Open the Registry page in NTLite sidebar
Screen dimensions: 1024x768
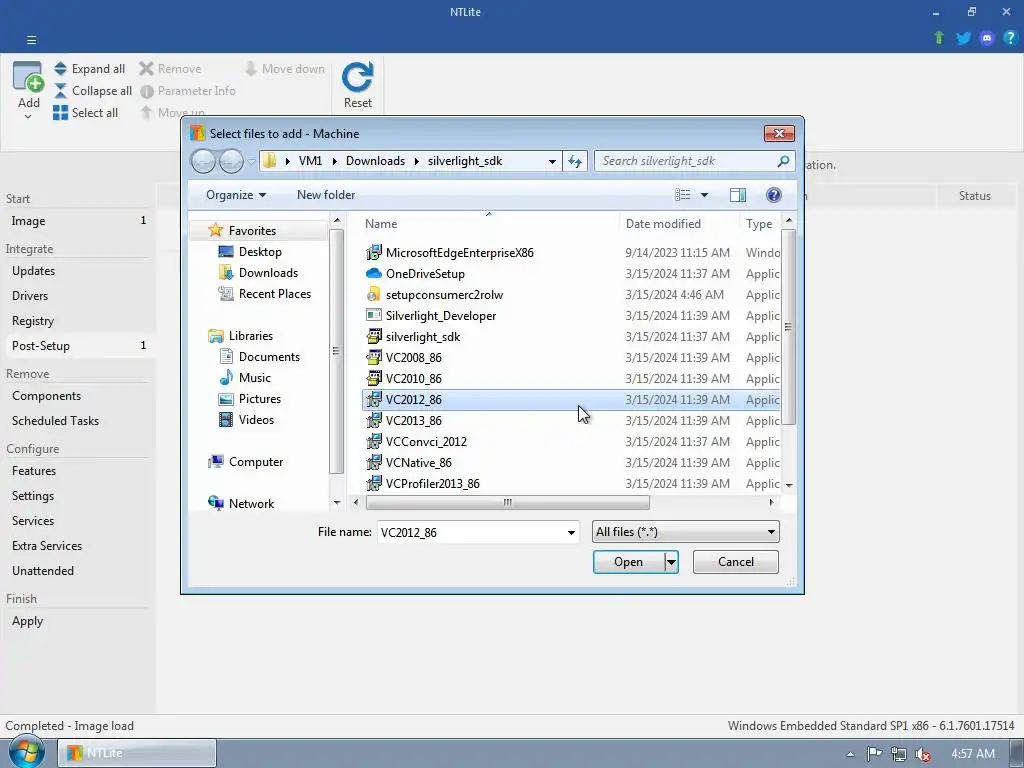tap(33, 321)
